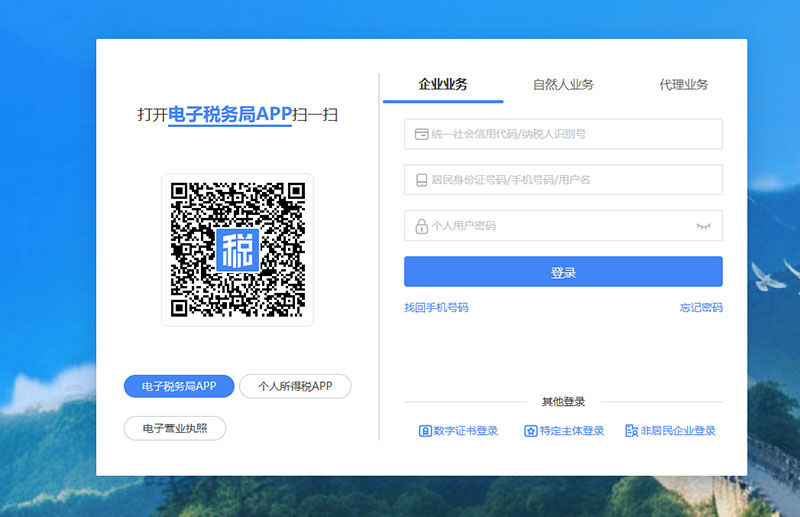Open 非居民企业登录 text link

click(678, 431)
